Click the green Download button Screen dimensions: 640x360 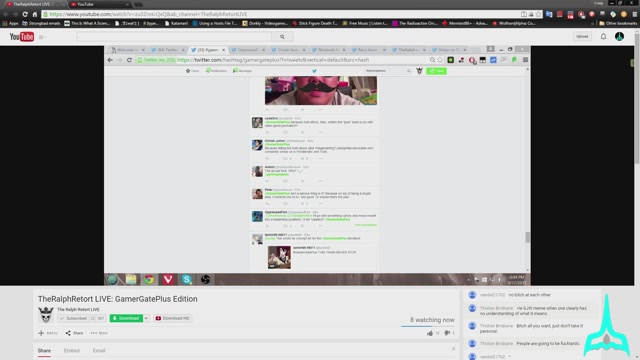coord(126,318)
